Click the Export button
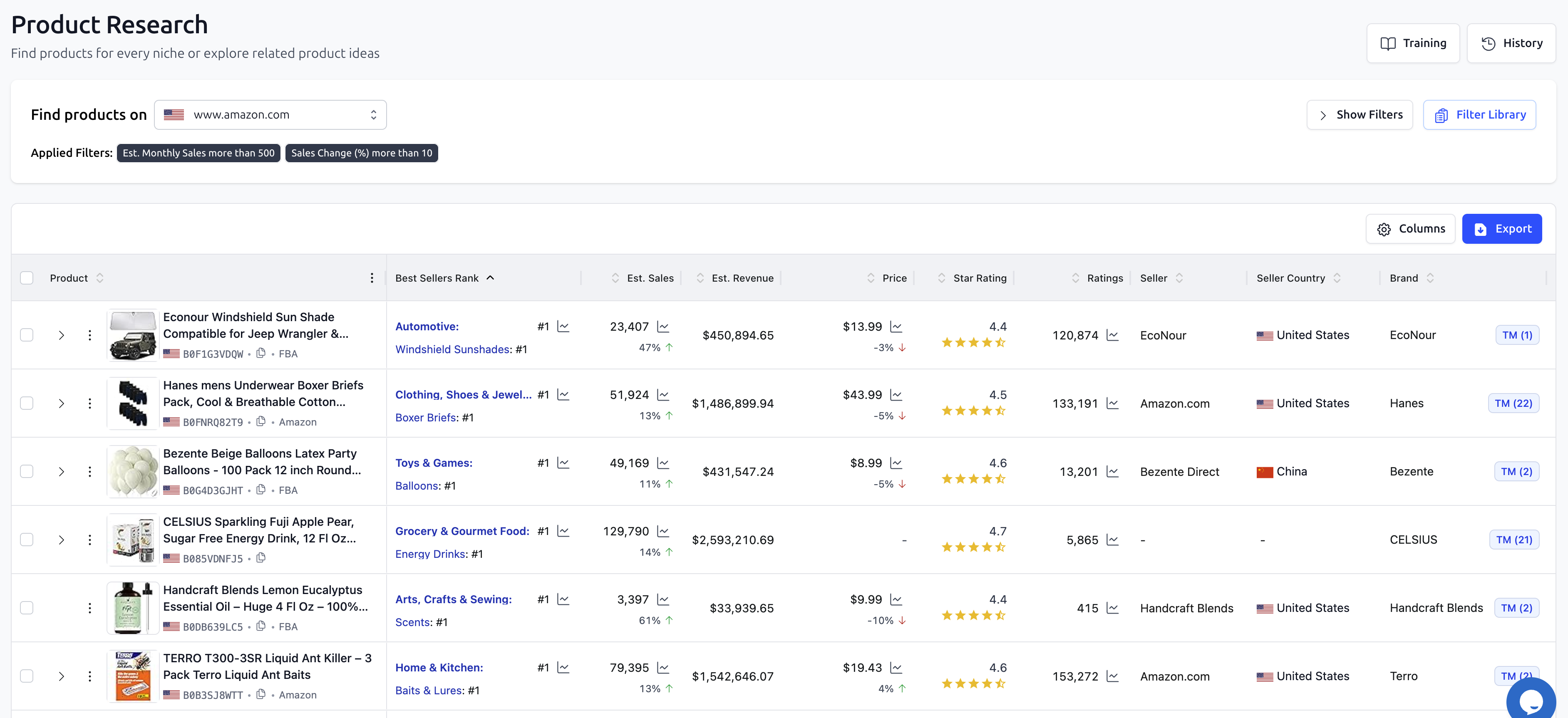Image resolution: width=1568 pixels, height=718 pixels. coord(1502,229)
